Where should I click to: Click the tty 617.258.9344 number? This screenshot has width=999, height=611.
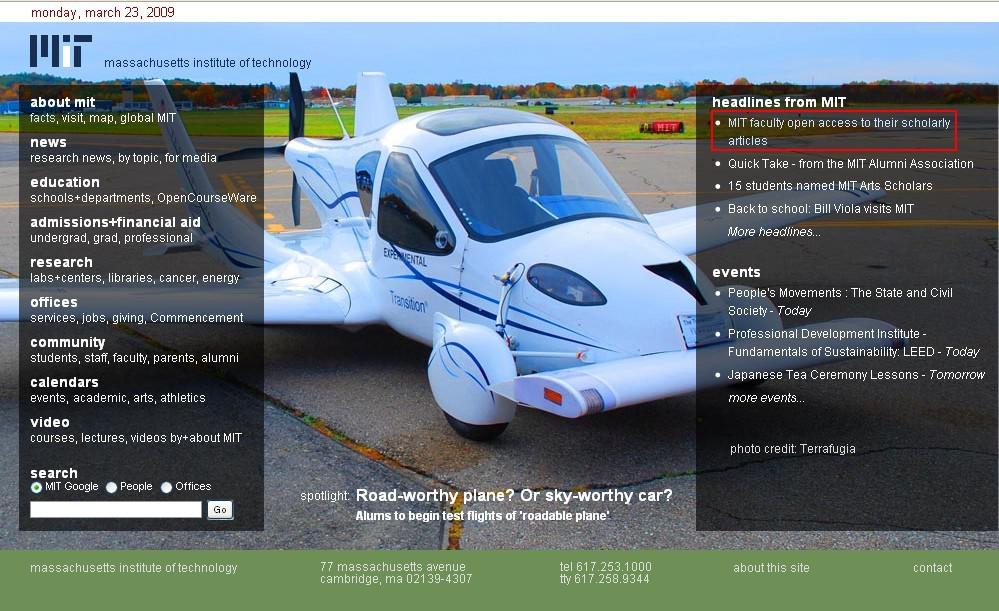pyautogui.click(x=605, y=579)
